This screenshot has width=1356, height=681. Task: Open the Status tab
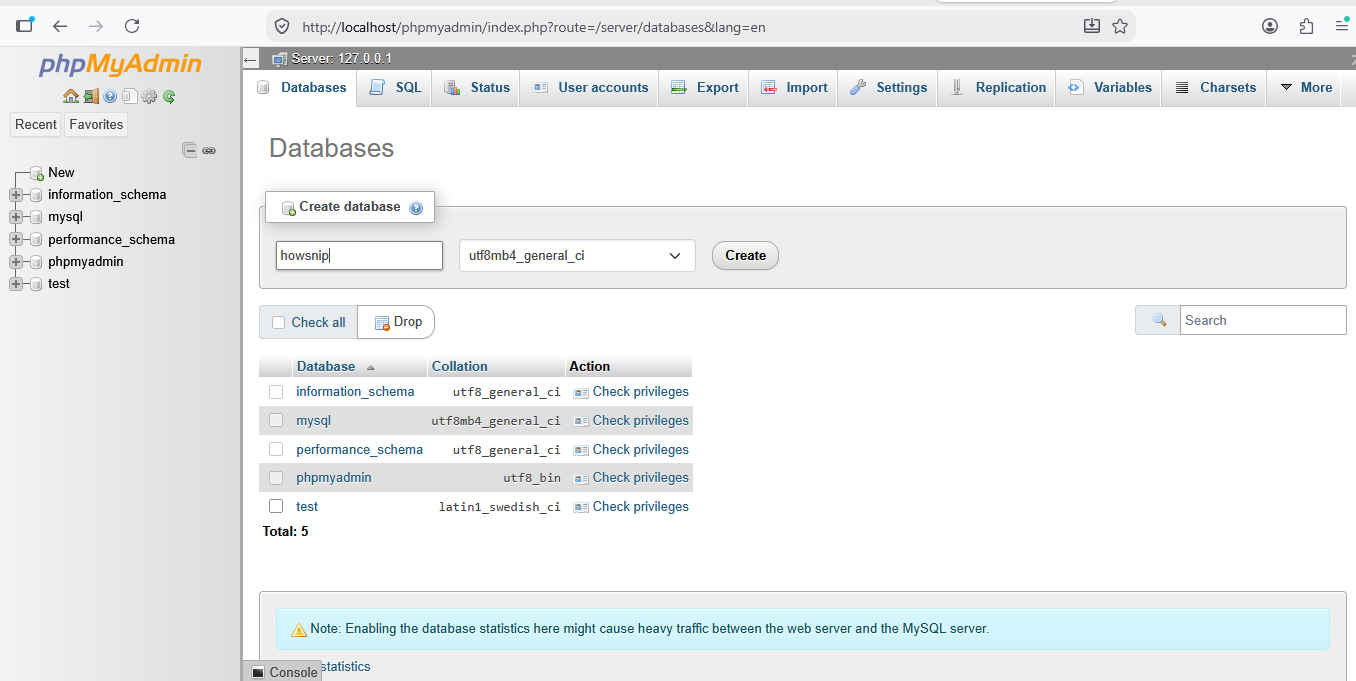477,87
